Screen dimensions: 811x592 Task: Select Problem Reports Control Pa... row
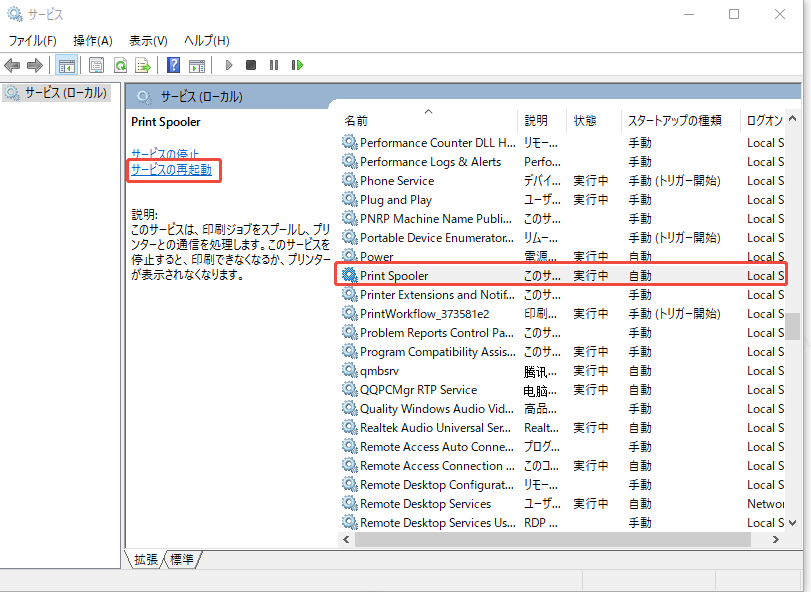pos(563,333)
